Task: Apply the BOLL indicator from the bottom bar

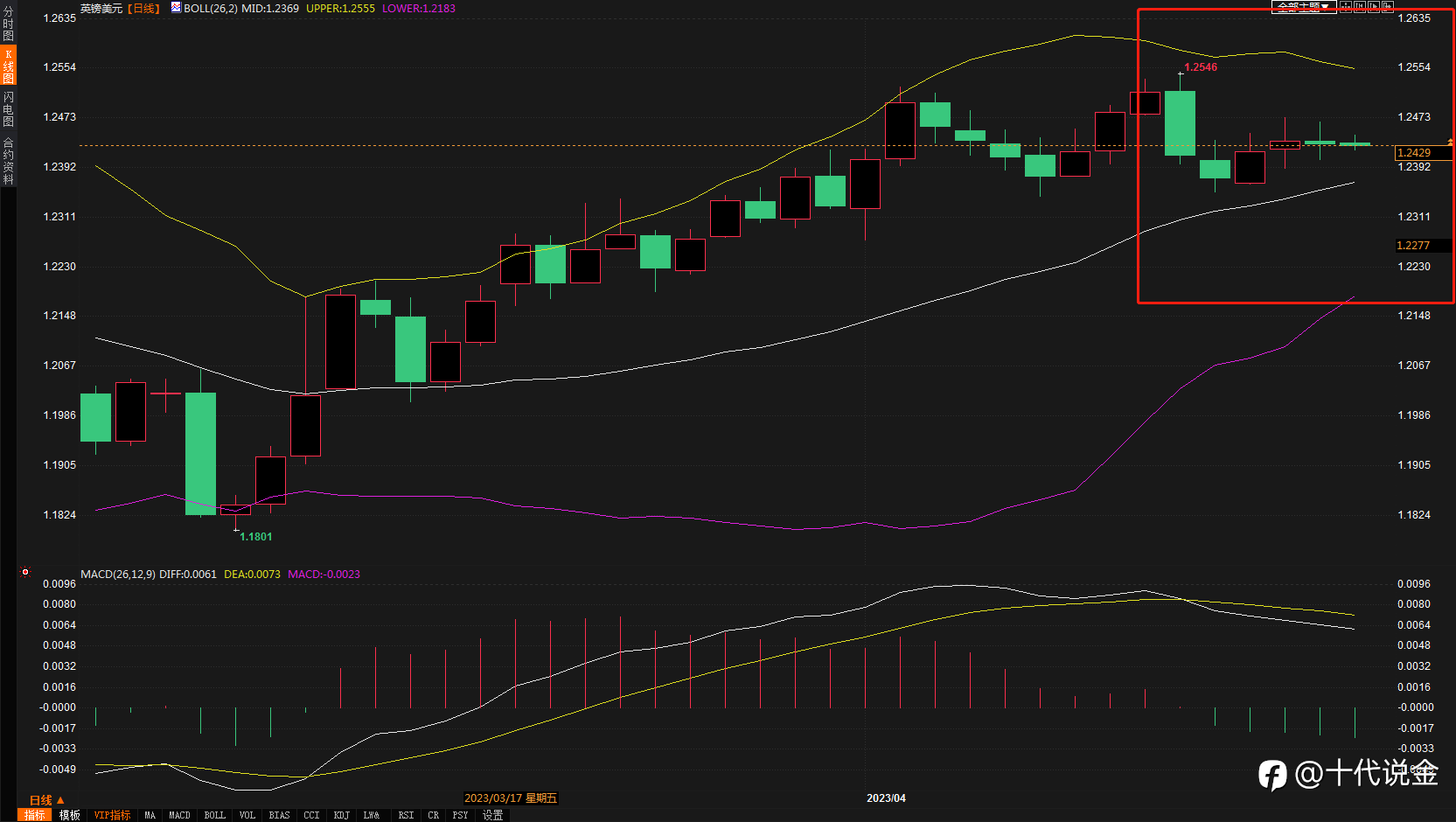Action: [215, 815]
